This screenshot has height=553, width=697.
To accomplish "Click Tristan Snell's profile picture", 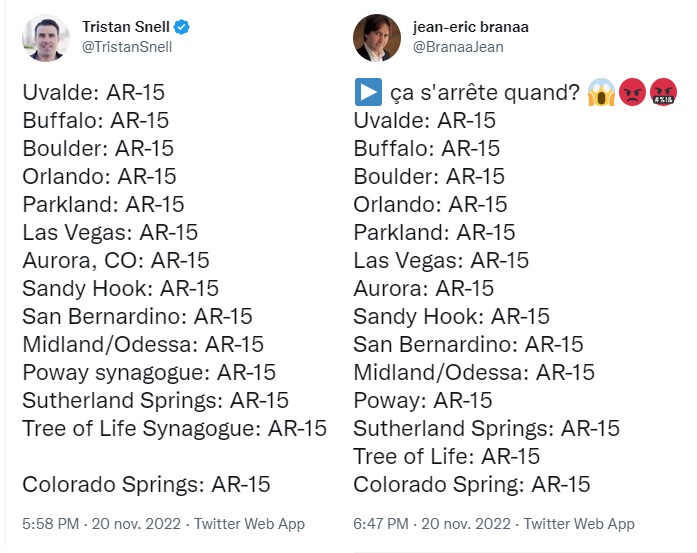I will 46,38.
